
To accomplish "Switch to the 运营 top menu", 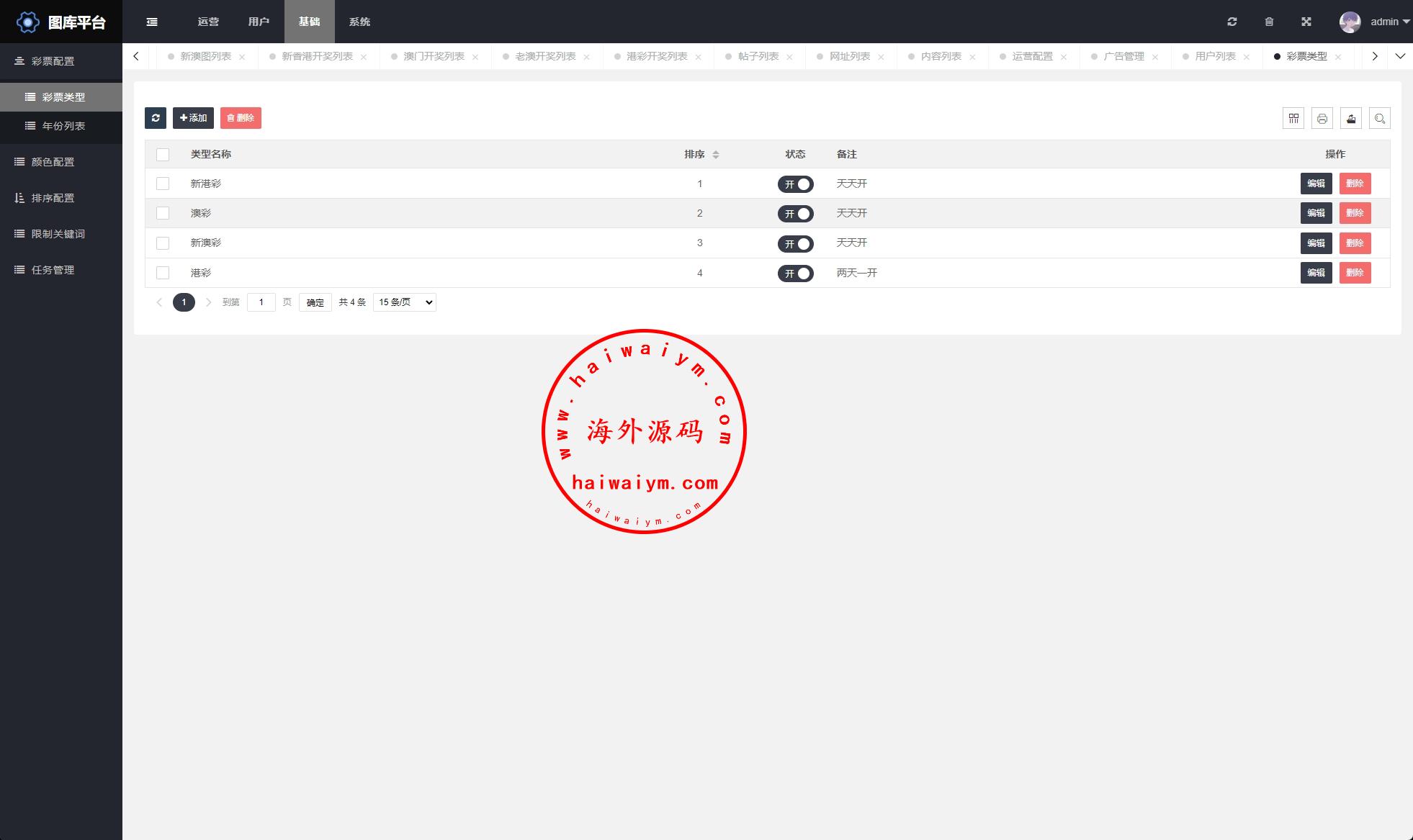I will (x=208, y=22).
